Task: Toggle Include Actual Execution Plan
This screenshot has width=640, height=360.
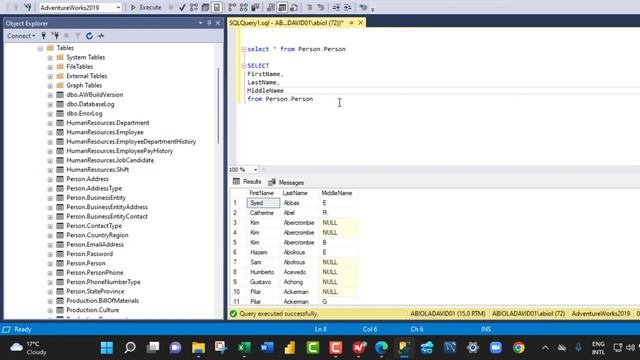Action: click(232, 7)
